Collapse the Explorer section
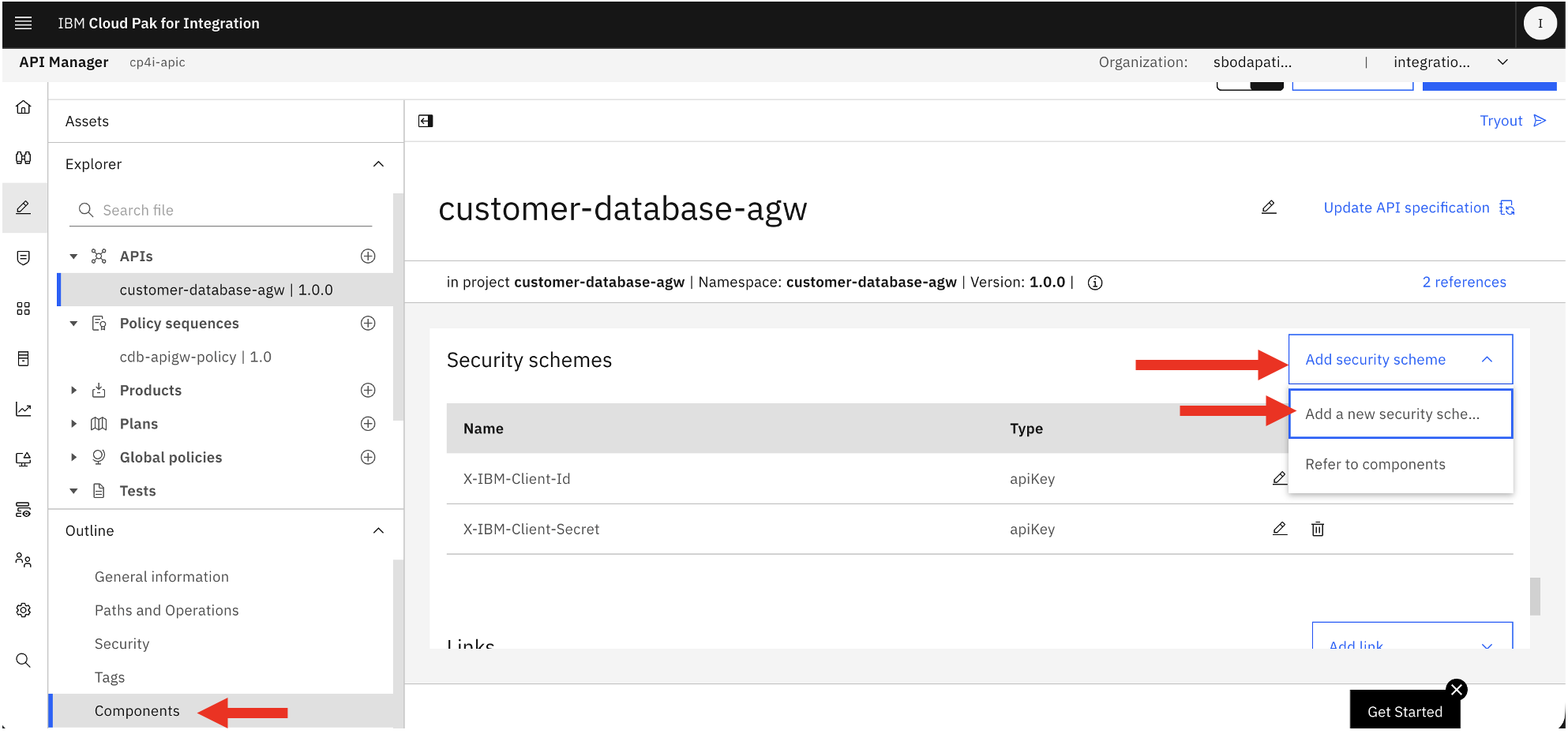 pyautogui.click(x=378, y=164)
